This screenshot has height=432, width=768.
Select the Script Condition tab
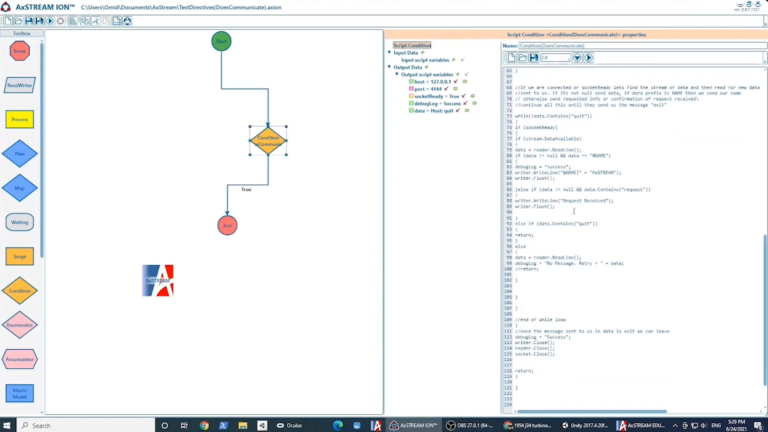412,45
